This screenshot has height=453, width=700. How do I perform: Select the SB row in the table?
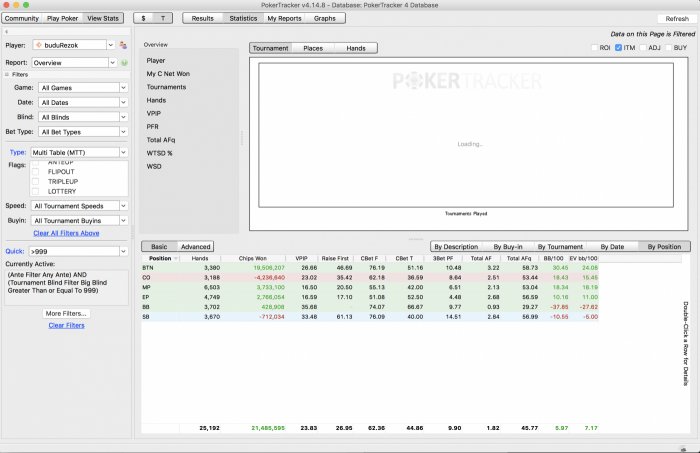point(370,317)
